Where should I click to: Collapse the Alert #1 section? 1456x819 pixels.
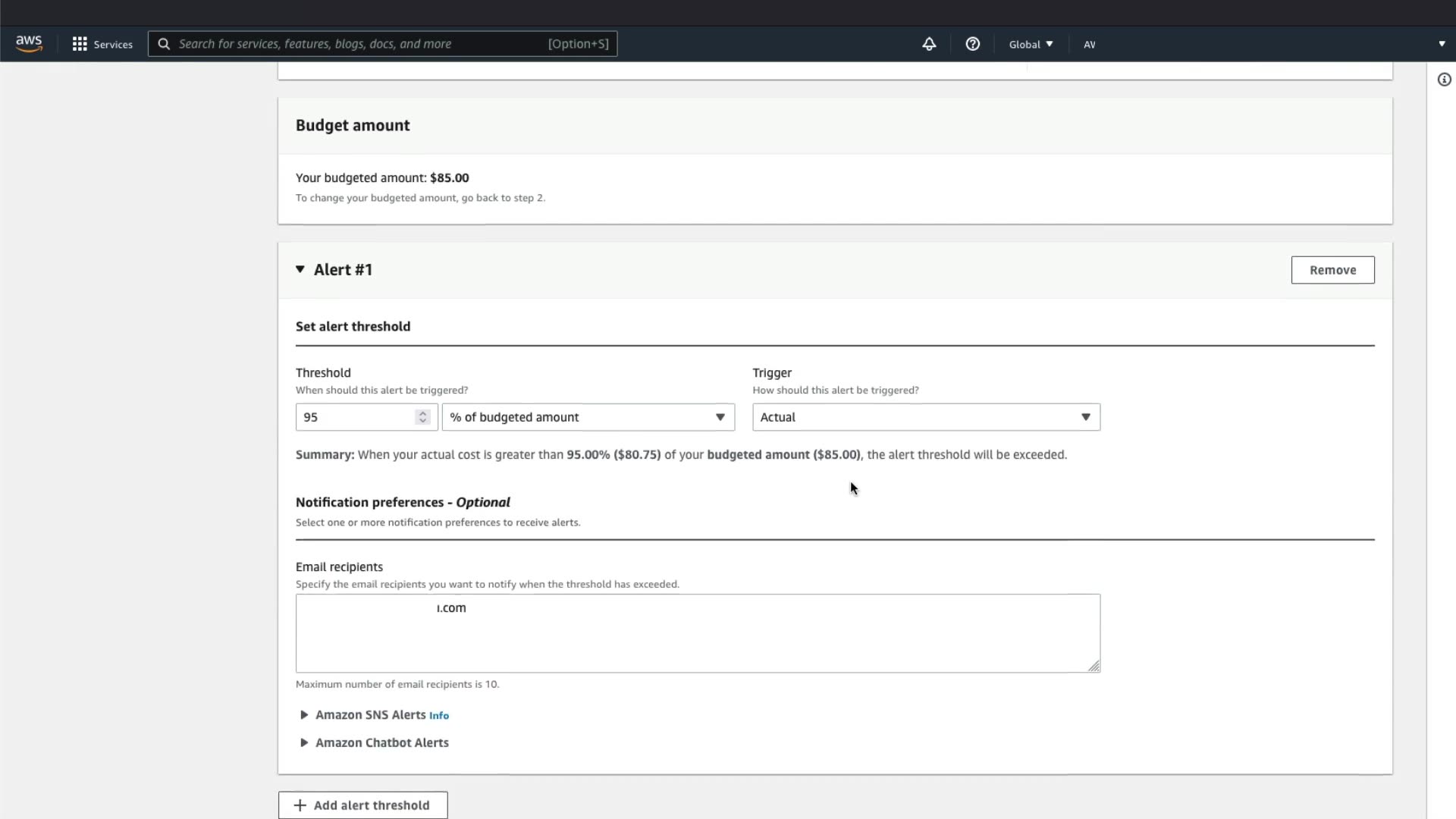(300, 270)
